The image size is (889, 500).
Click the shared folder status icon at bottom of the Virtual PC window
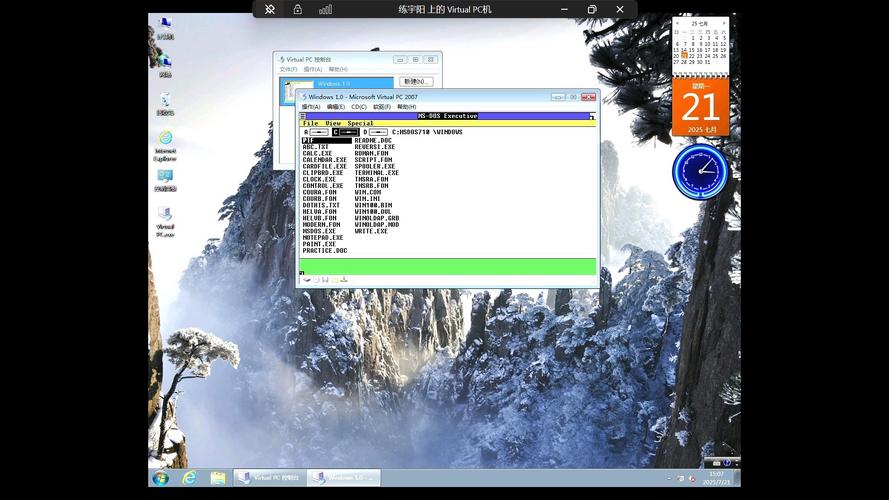(x=335, y=280)
